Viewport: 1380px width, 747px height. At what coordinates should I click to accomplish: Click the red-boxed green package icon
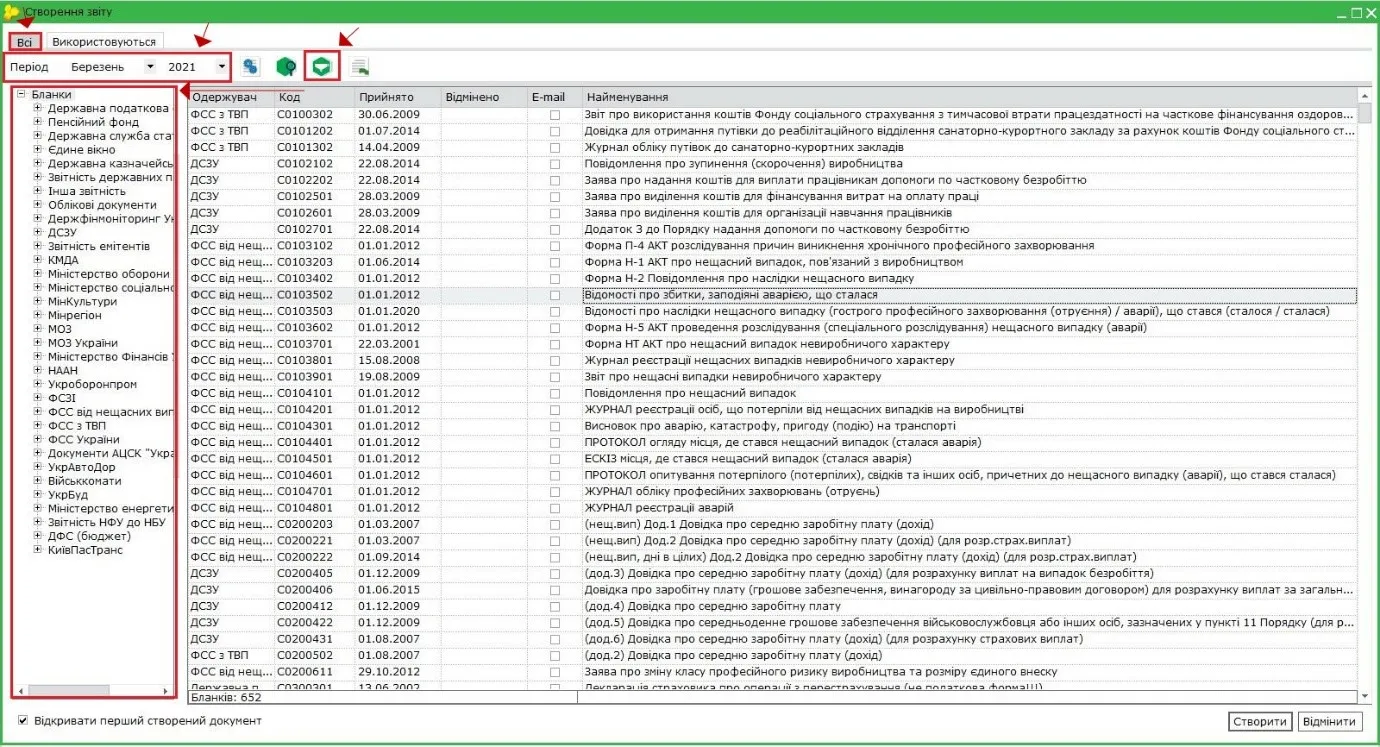coord(321,66)
